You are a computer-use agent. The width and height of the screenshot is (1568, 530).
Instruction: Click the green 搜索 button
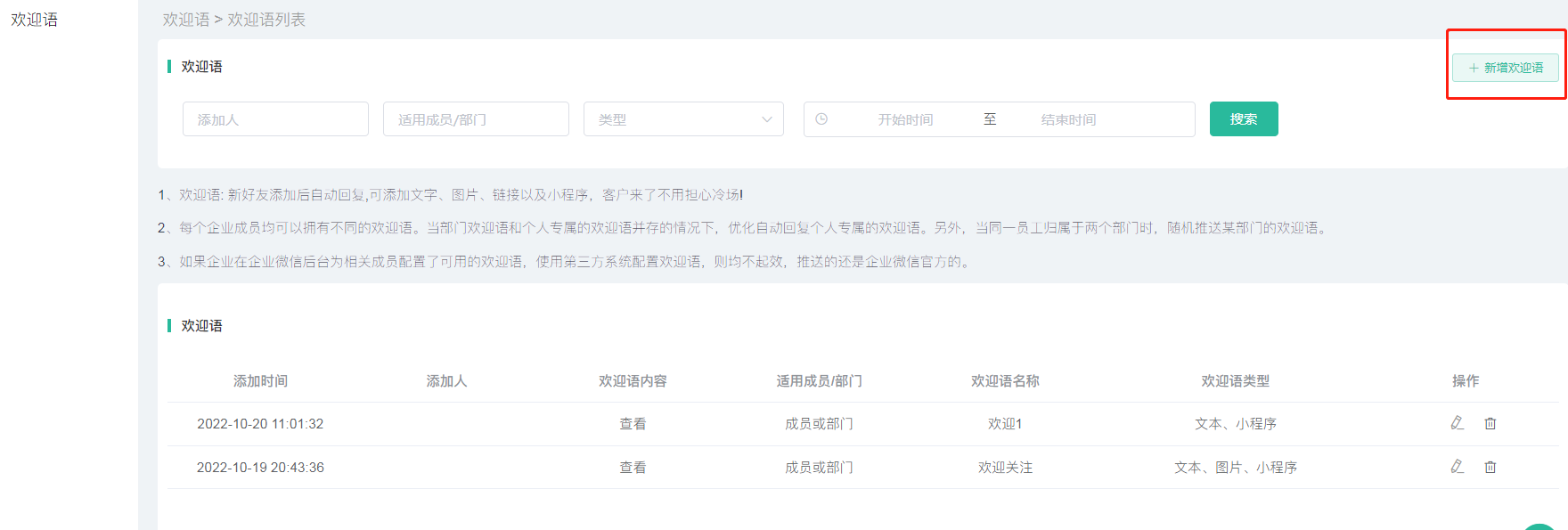coord(1243,119)
